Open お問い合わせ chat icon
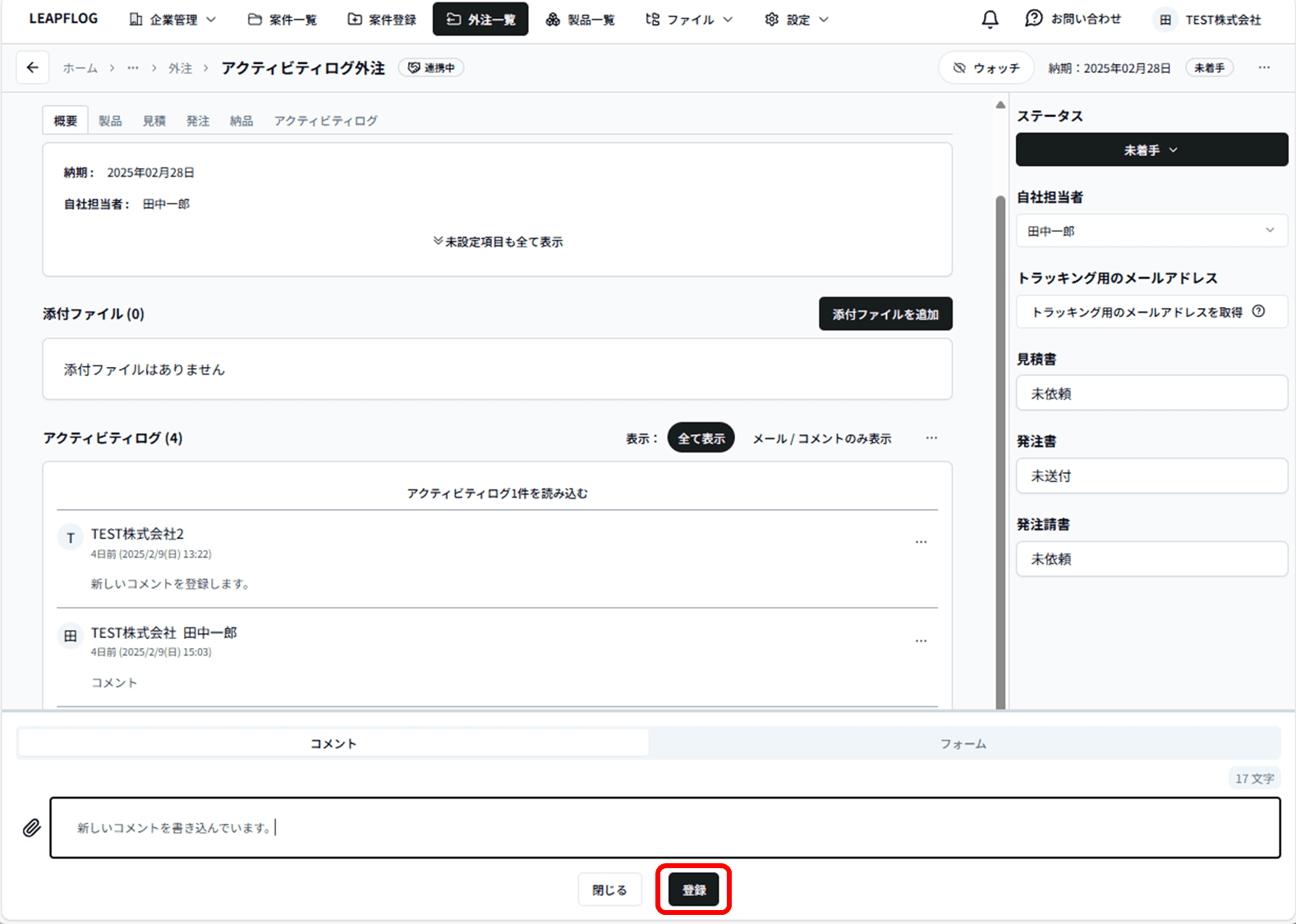1296x924 pixels. [x=1033, y=19]
